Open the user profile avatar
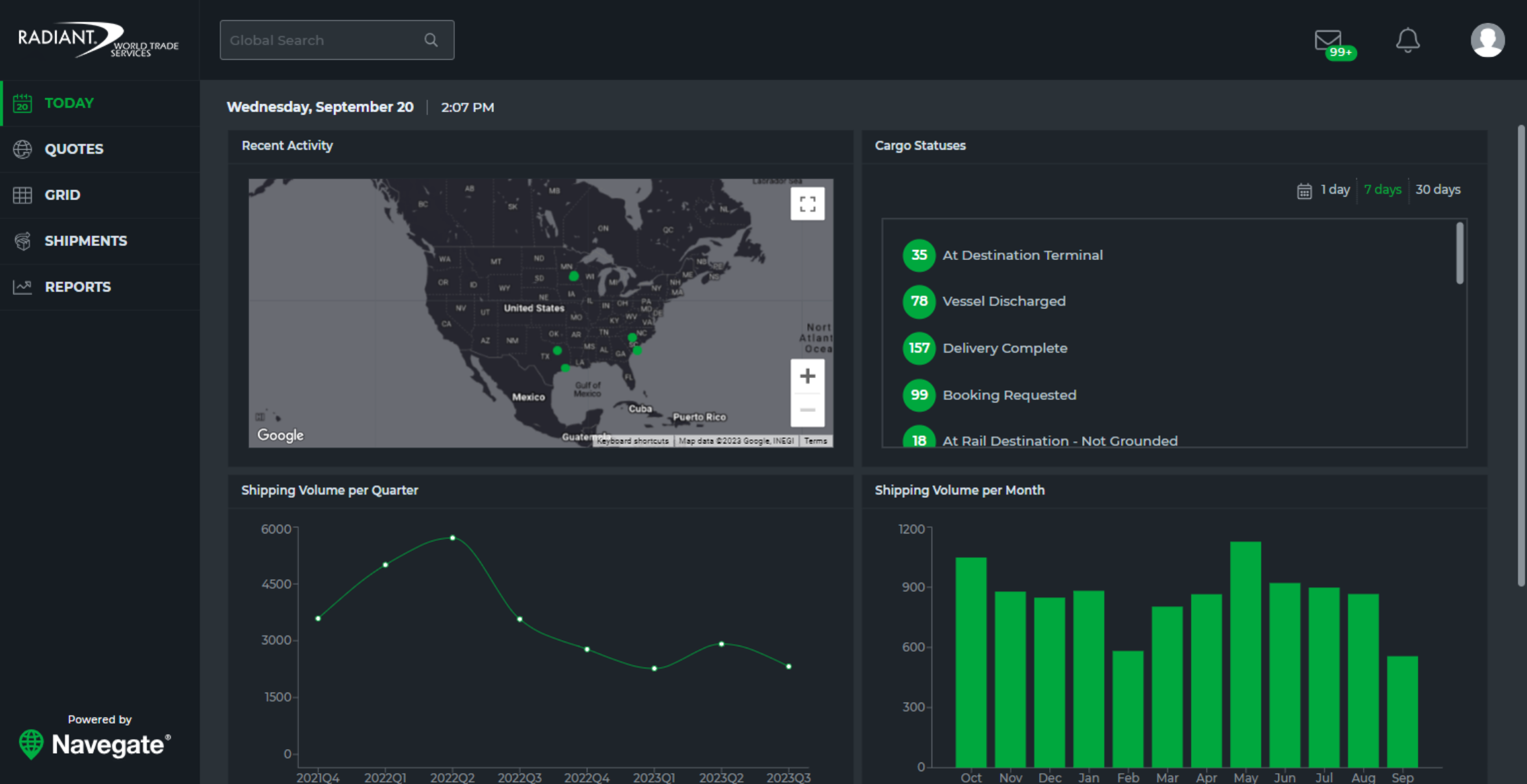This screenshot has height=784, width=1527. [x=1487, y=40]
